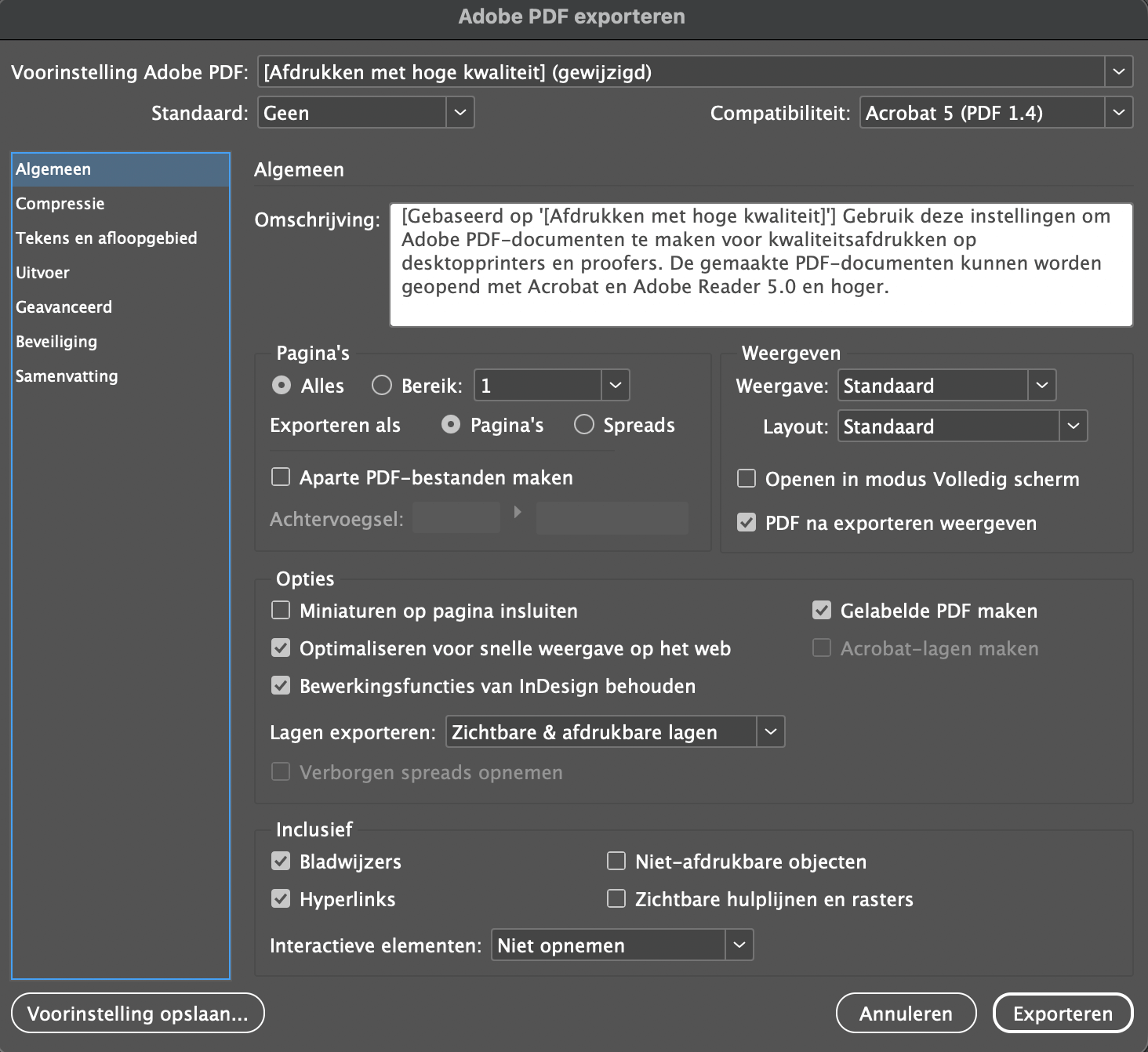Select the Uitvoer category in the sidebar
Viewport: 1148px width, 1052px height.
42,272
